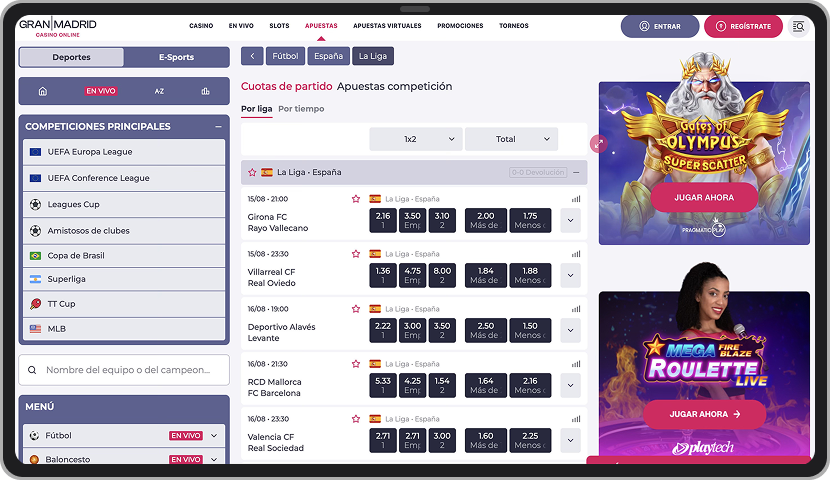Viewport: 830px width, 480px height.
Task: Open statistics icon for RCD Mallorca match
Action: click(576, 364)
